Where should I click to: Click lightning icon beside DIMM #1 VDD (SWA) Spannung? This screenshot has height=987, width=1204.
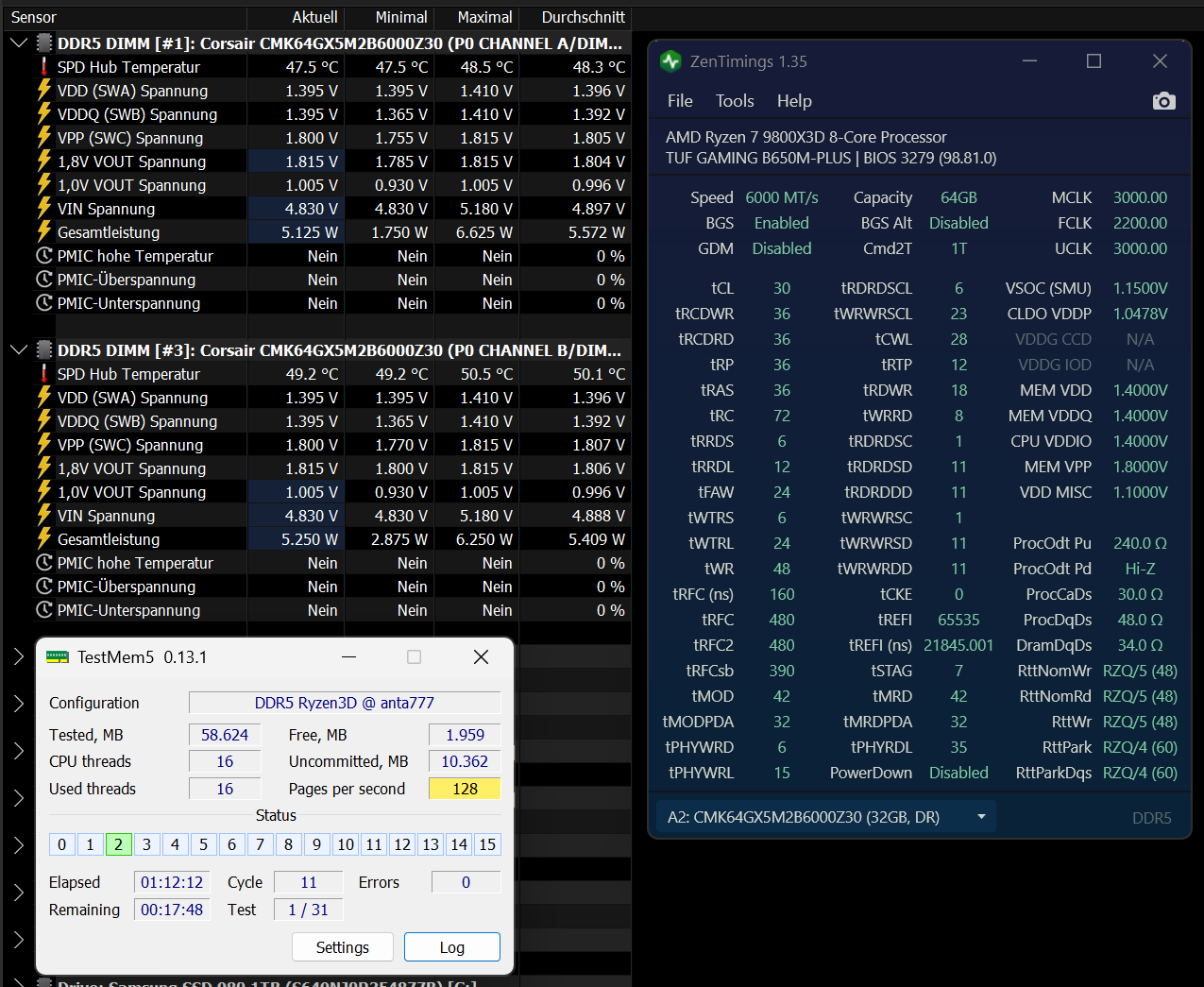pyautogui.click(x=43, y=91)
